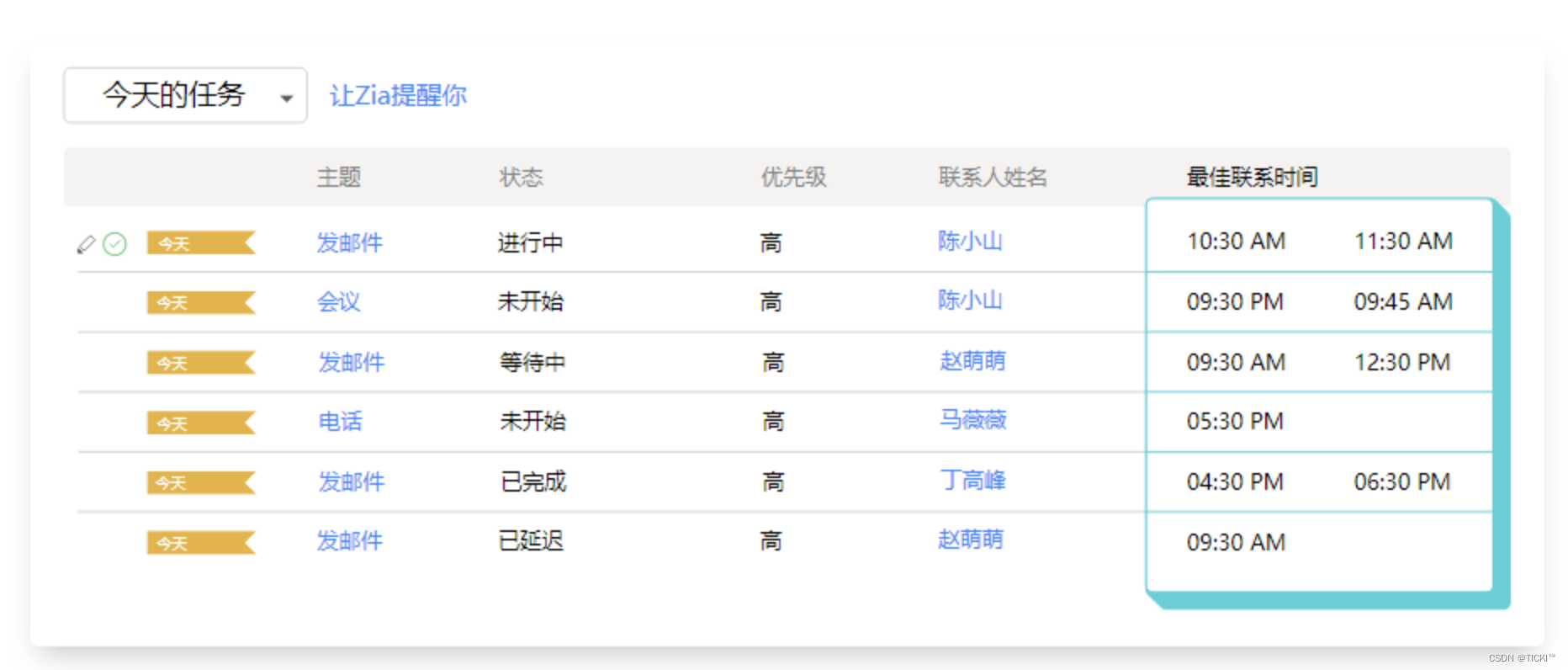Click the 05:30 PM contact time

1235,421
